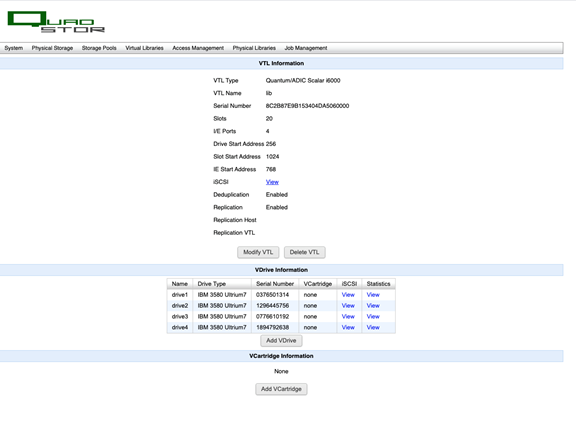576x434 pixels.
Task: View iSCSI settings for drive4
Action: tap(348, 327)
